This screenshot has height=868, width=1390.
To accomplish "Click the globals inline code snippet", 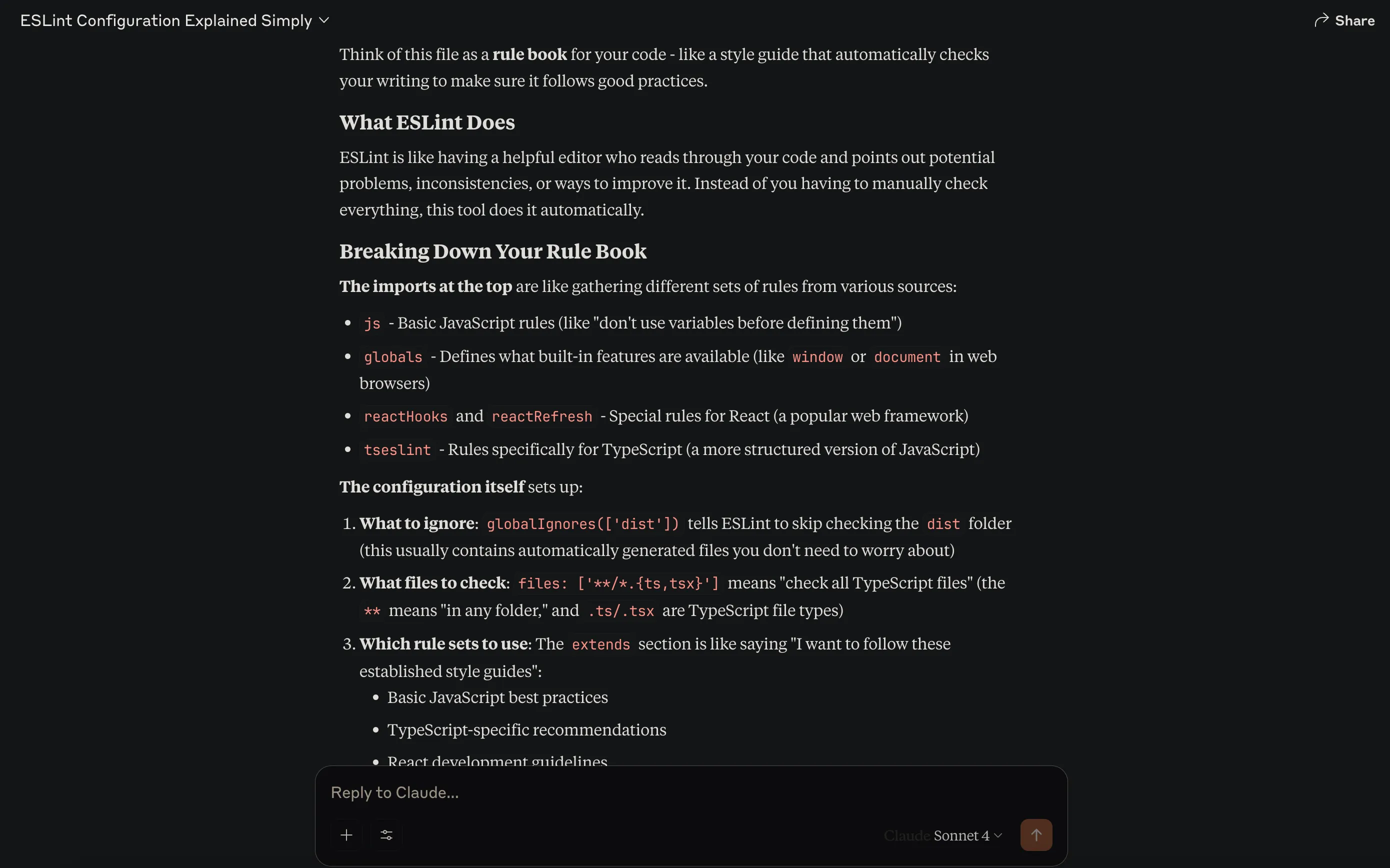I will pyautogui.click(x=393, y=357).
